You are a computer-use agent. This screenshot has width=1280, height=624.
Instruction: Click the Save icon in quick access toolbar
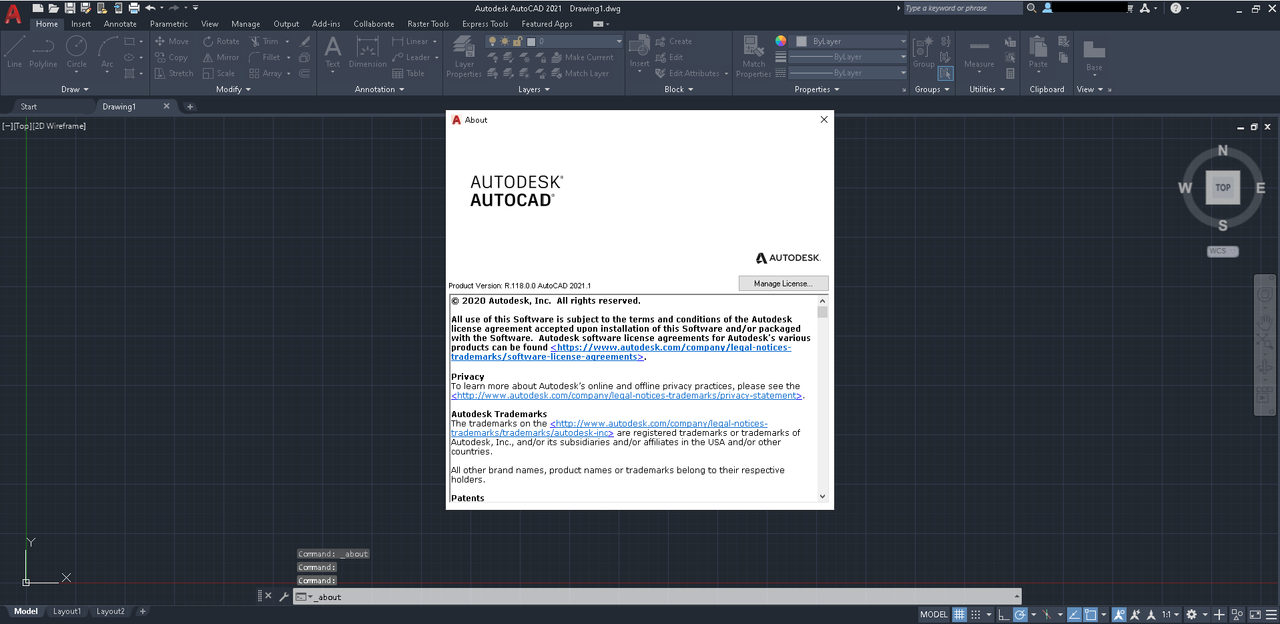pos(69,8)
